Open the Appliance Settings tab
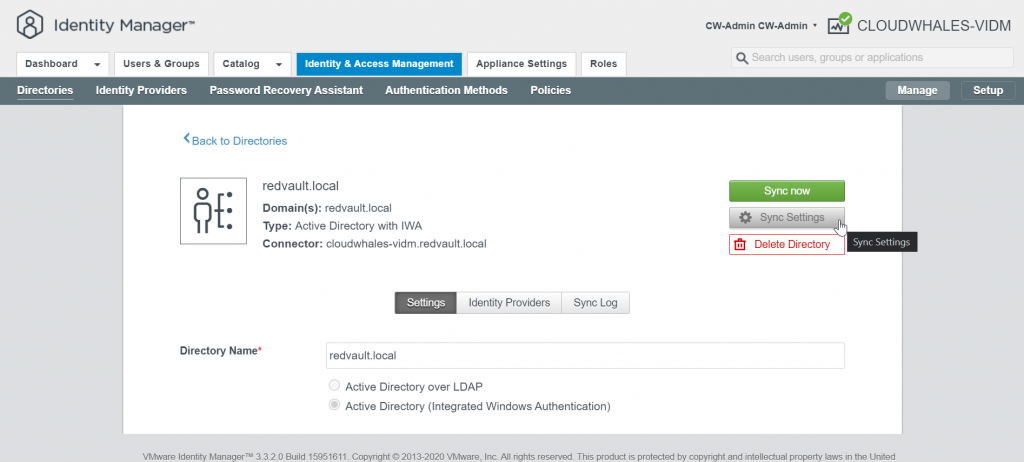The width and height of the screenshot is (1024, 462). (x=521, y=64)
